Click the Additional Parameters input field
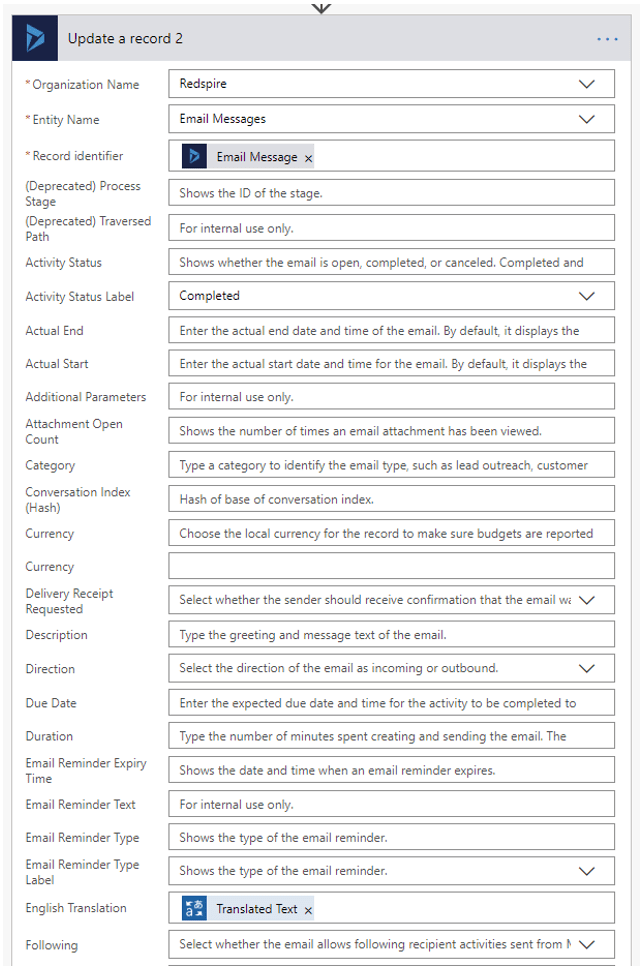The width and height of the screenshot is (643, 975). pos(391,397)
